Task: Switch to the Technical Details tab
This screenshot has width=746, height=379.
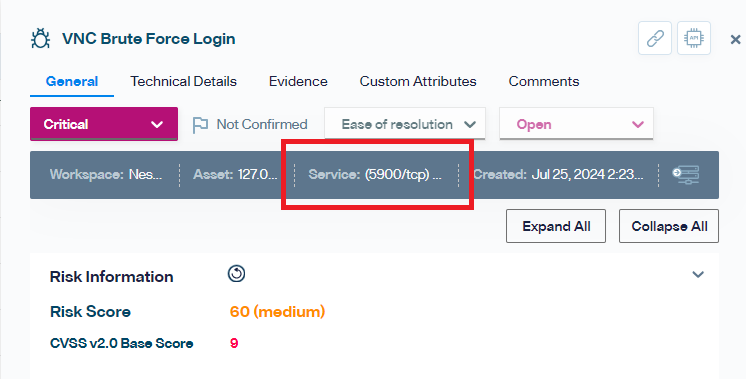Action: 184,81
